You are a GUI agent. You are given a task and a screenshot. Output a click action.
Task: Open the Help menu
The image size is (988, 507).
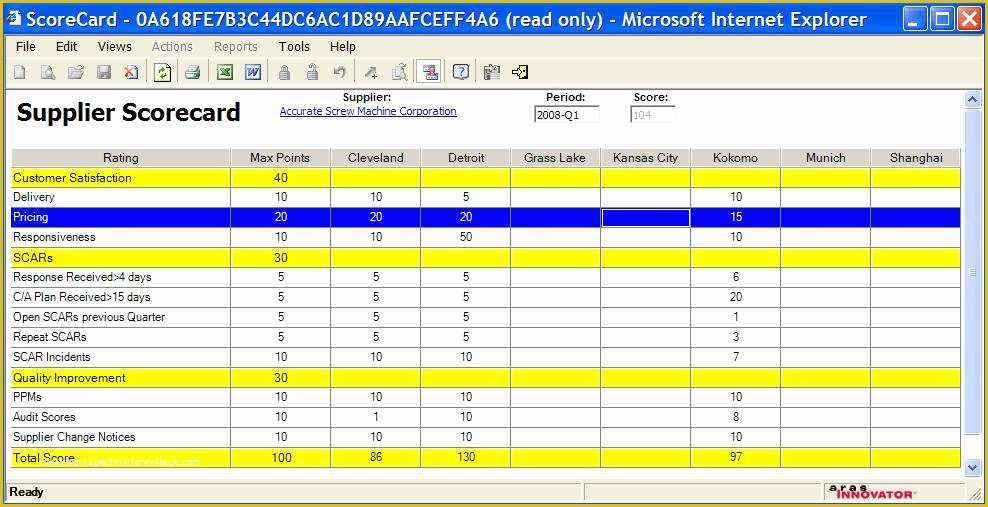[343, 47]
